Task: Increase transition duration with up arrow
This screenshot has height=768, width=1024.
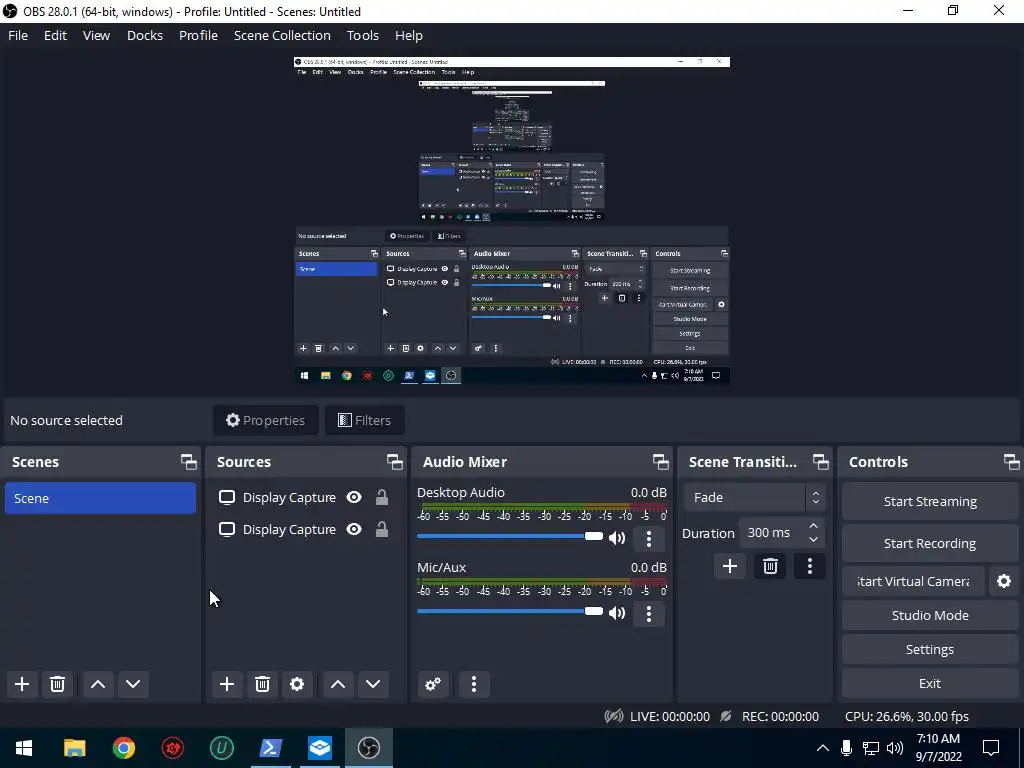Action: (x=813, y=526)
